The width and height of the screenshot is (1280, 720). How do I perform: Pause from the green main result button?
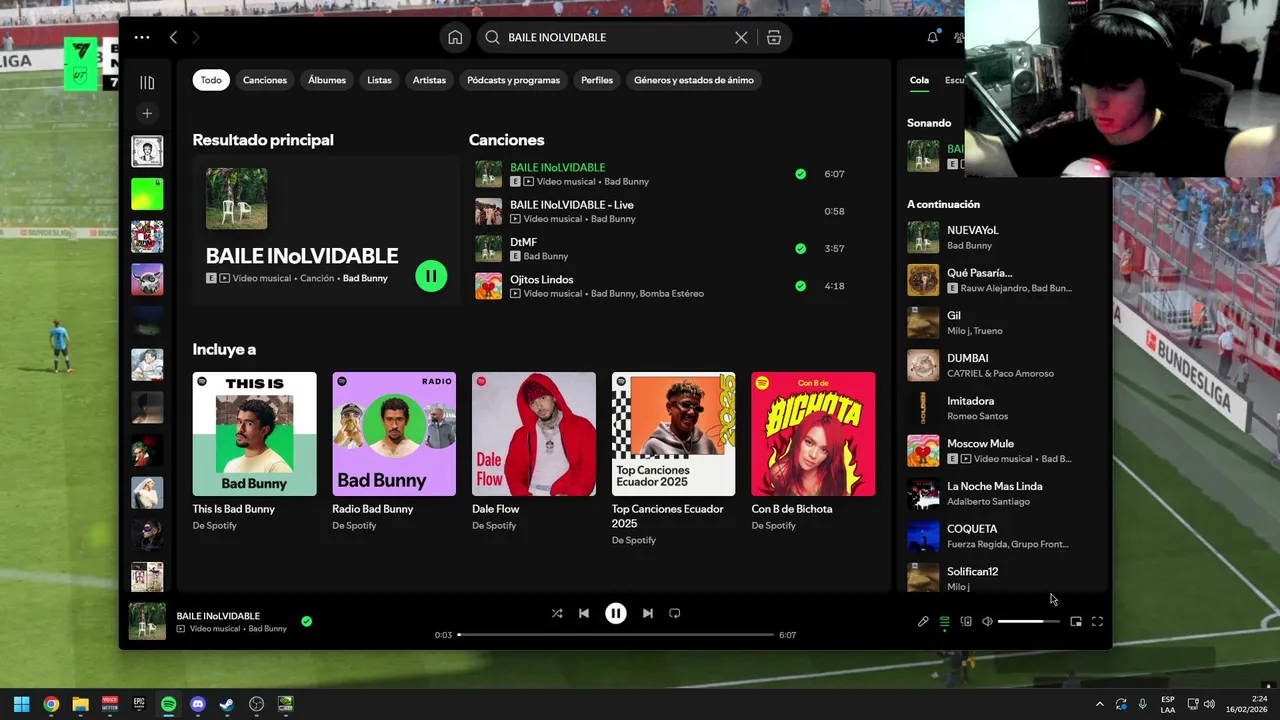(431, 275)
